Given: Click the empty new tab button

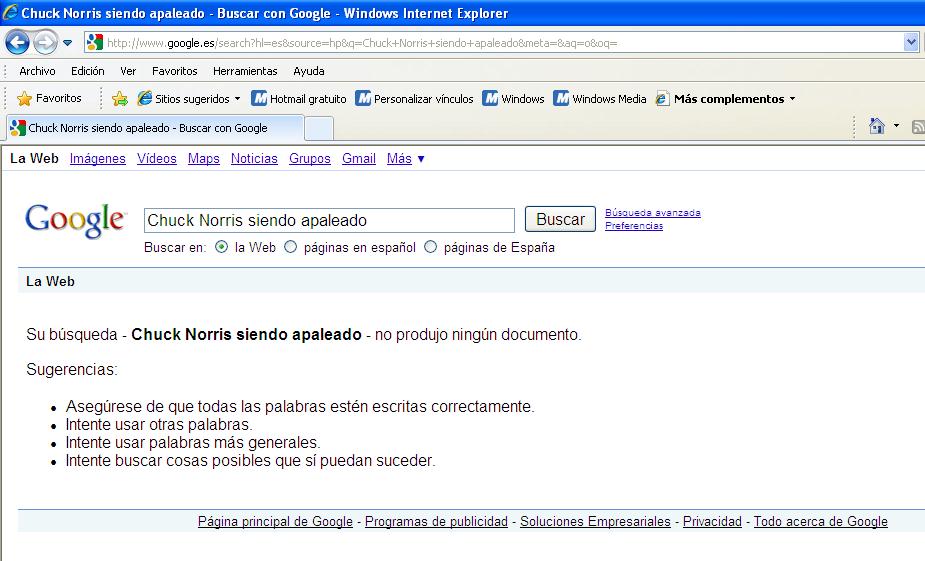Looking at the screenshot, I should point(318,128).
